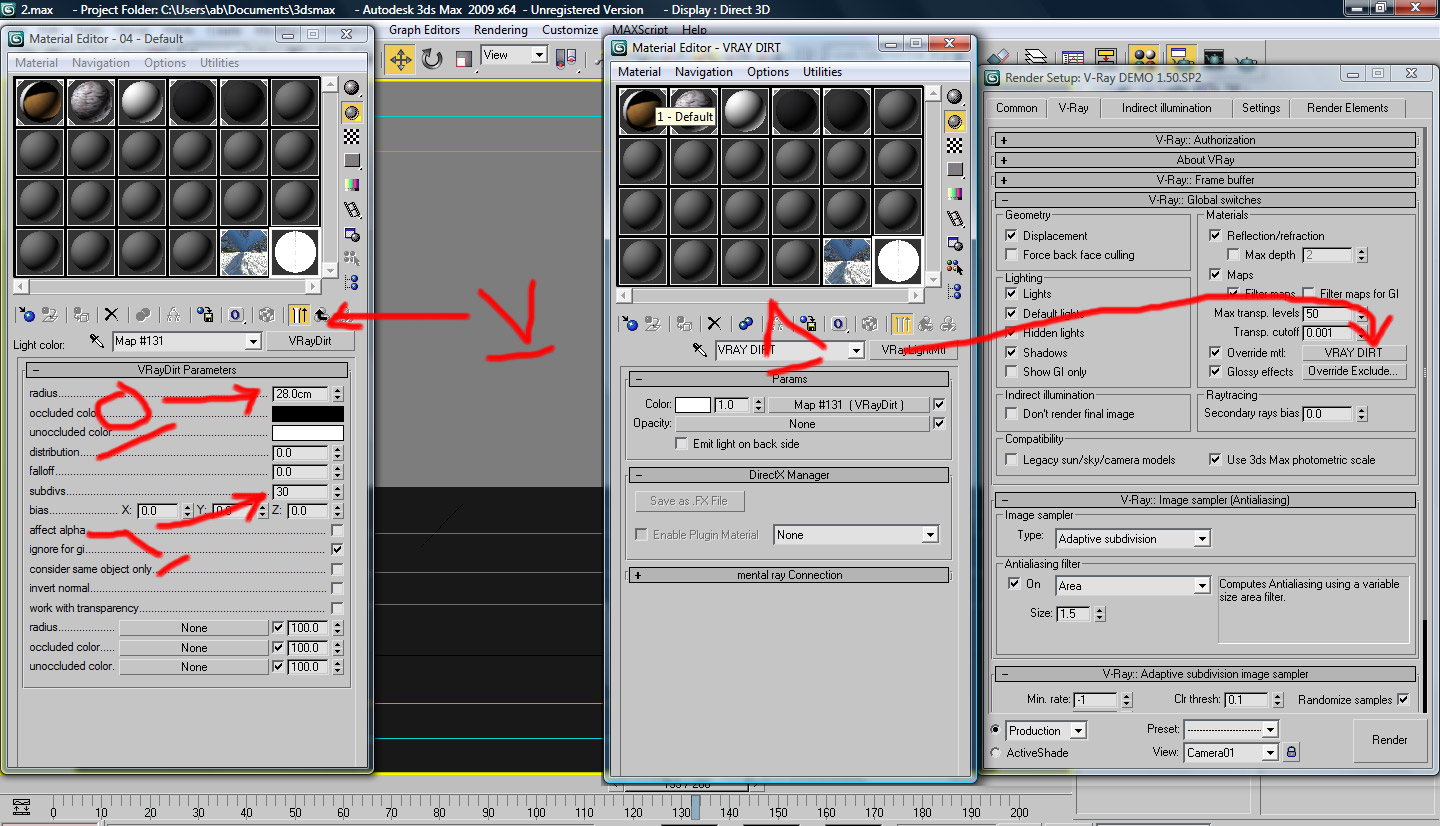Click Make Unique spheres icon in VRAY DIRT editor
This screenshot has height=826, width=1440.
pyautogui.click(x=746, y=323)
